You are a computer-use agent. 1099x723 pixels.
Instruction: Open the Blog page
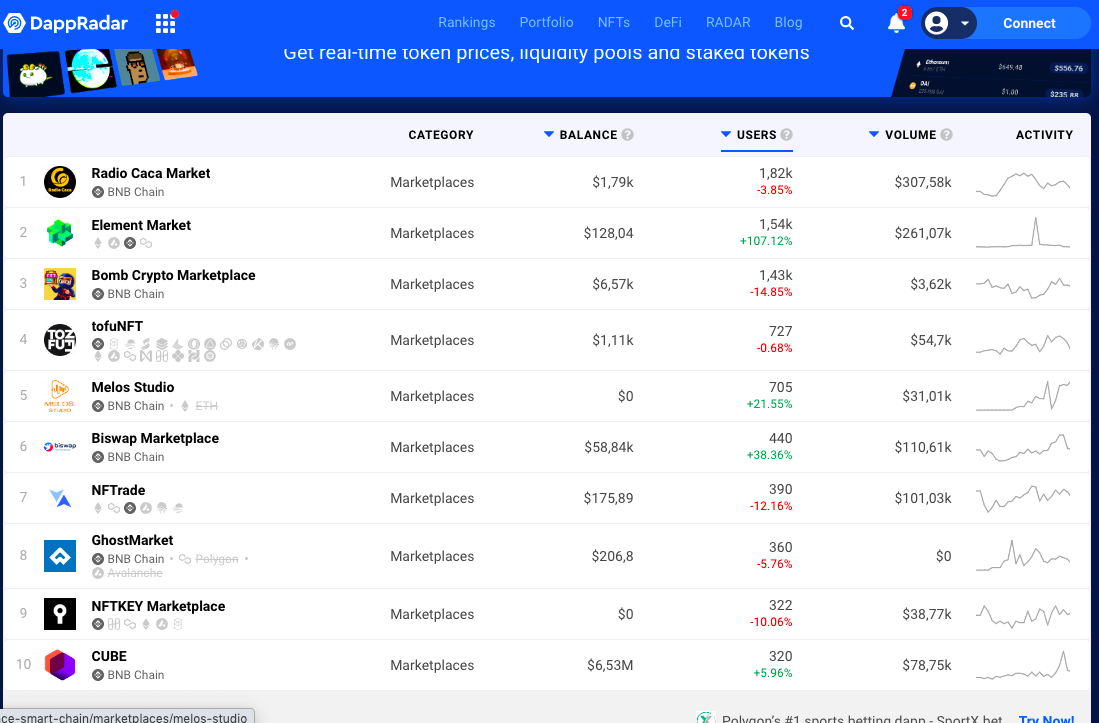[789, 22]
